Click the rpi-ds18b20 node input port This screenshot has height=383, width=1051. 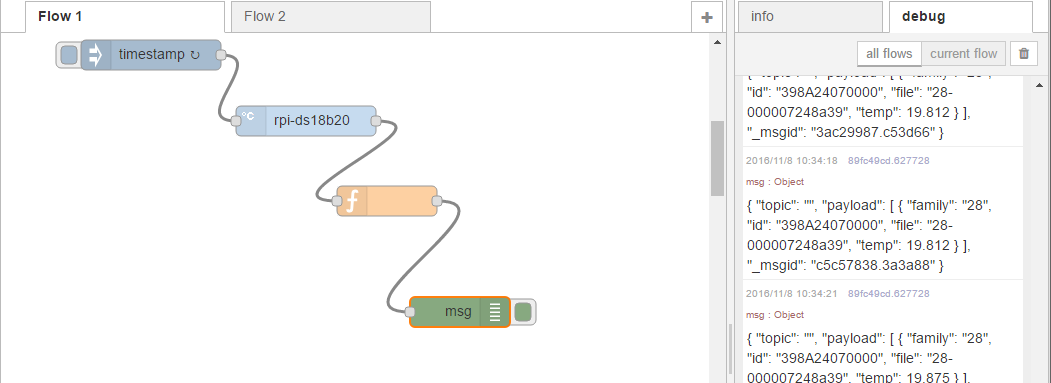tap(236, 121)
